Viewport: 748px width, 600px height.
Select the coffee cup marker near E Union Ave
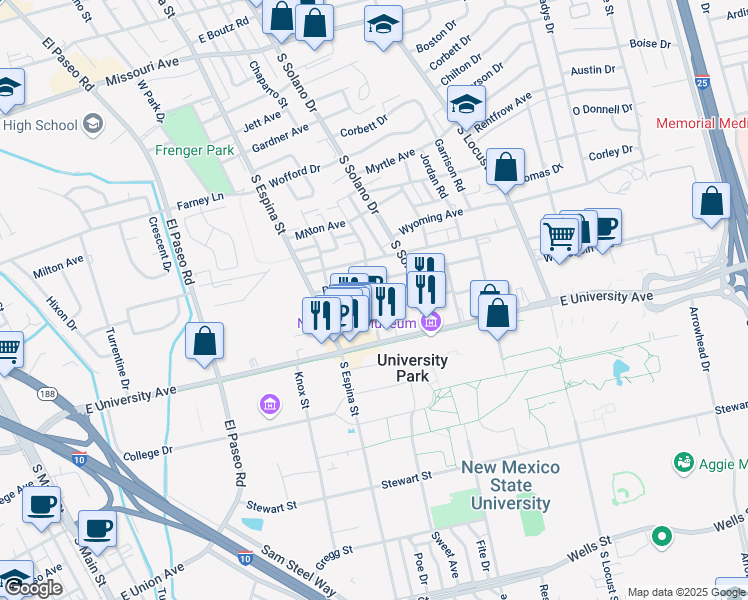[x=97, y=530]
